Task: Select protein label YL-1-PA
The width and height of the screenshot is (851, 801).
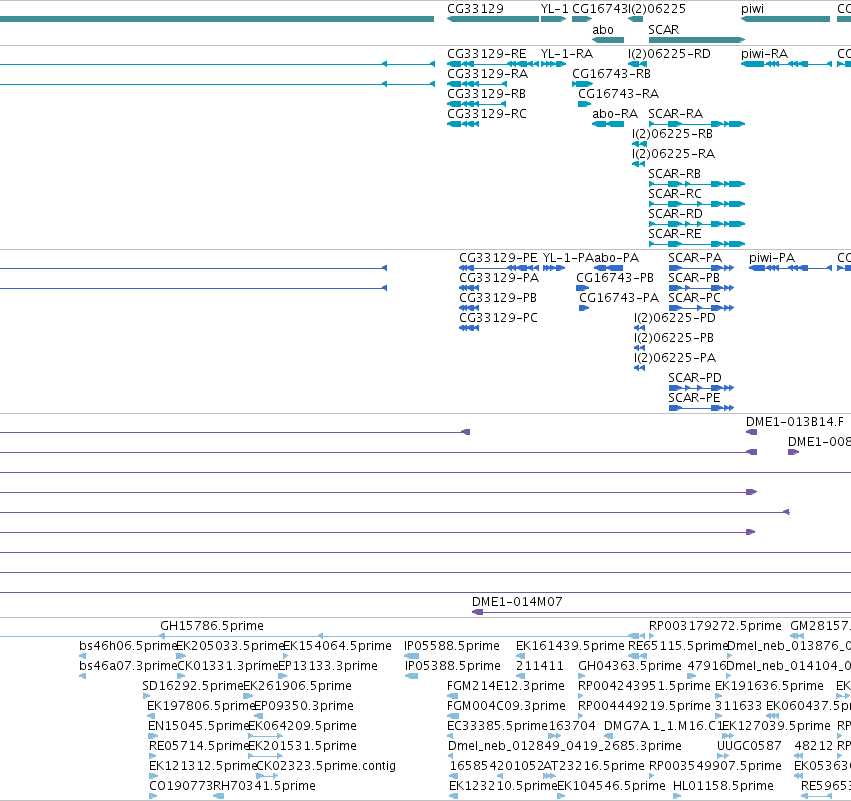Action: point(568,258)
